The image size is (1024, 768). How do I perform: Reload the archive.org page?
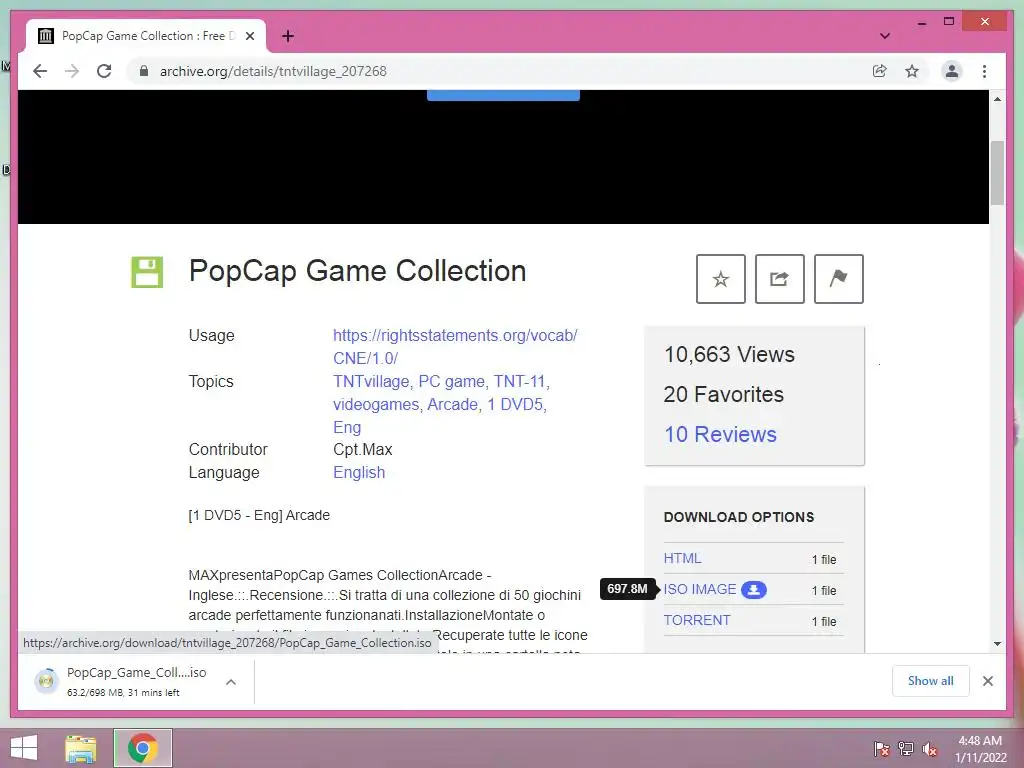(x=104, y=71)
